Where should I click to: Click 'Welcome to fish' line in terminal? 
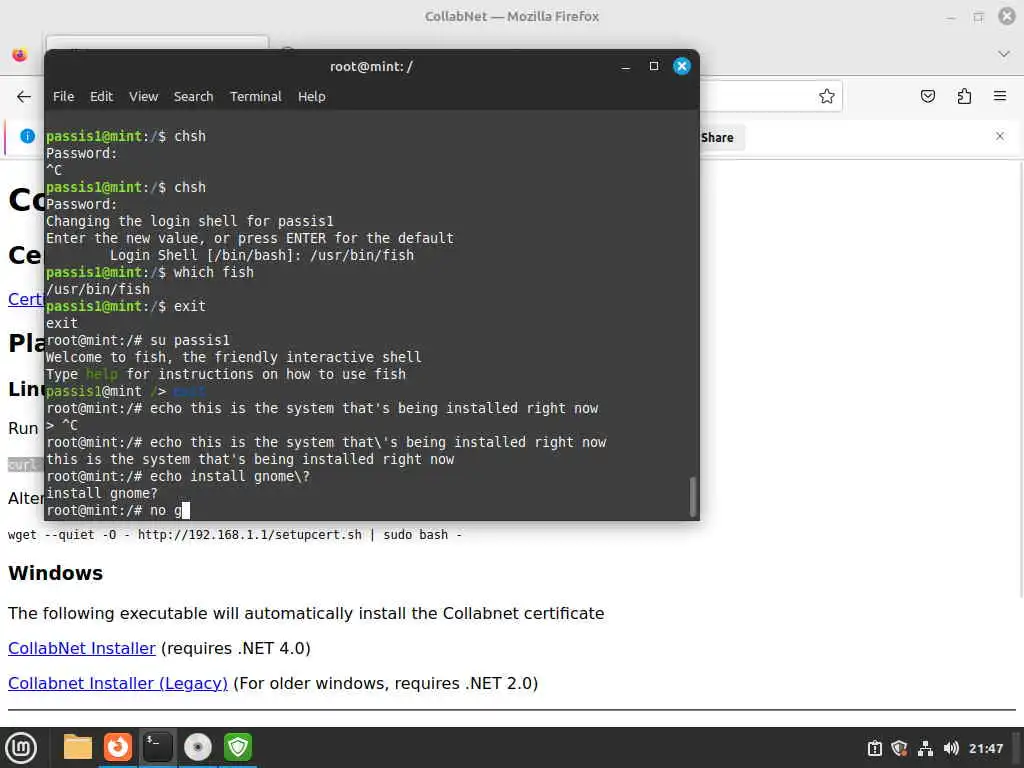(233, 357)
